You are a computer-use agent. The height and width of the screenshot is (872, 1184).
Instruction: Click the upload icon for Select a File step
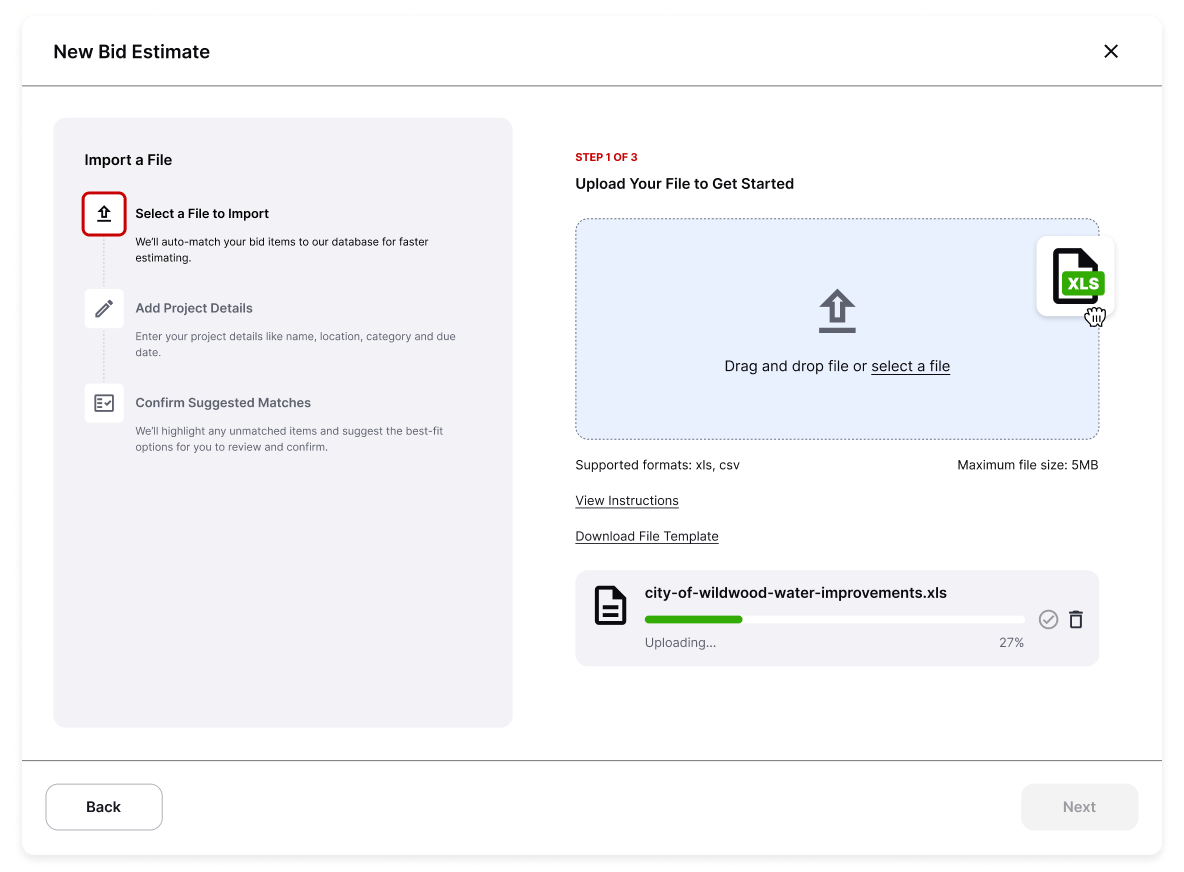coord(104,214)
